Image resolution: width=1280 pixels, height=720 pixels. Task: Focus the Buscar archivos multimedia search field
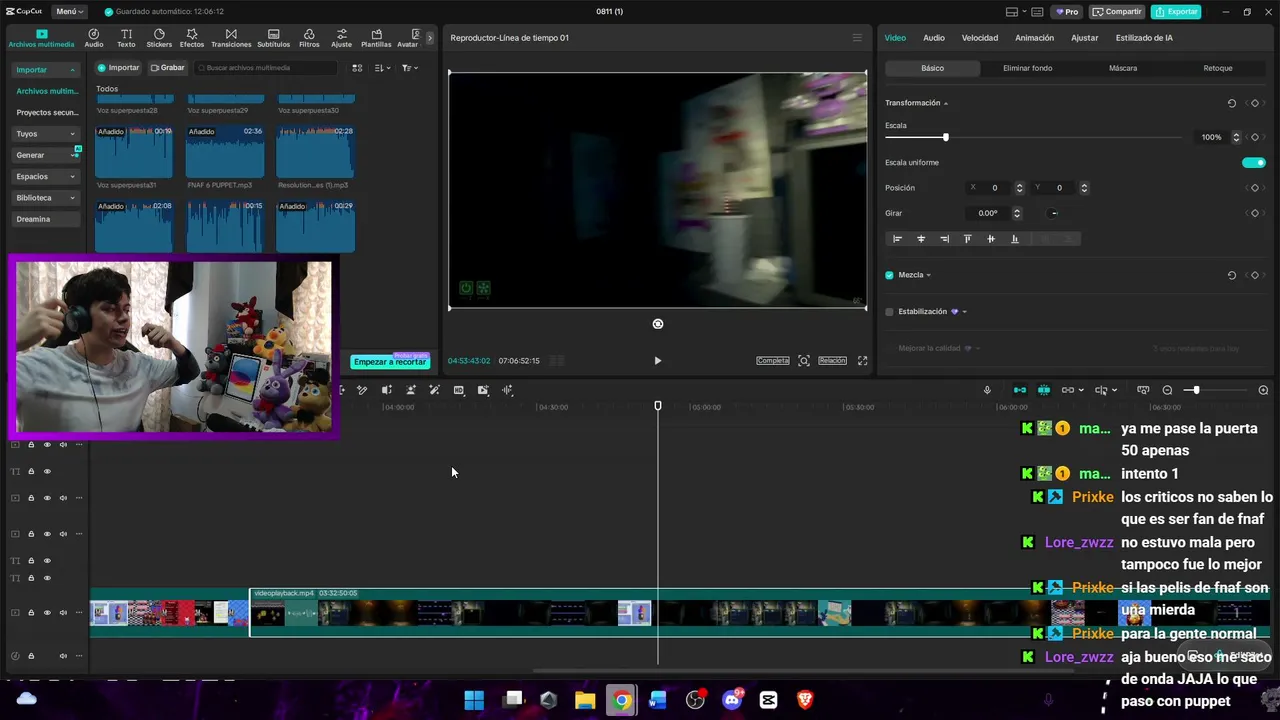click(x=266, y=68)
